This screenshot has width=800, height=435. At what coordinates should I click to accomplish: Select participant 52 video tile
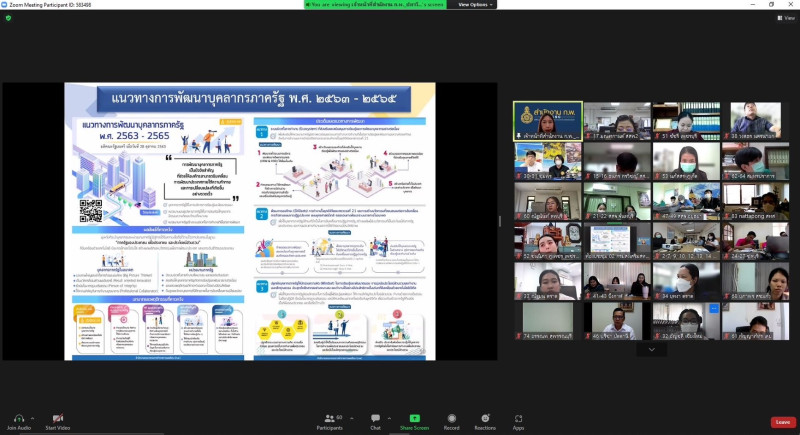click(x=547, y=241)
